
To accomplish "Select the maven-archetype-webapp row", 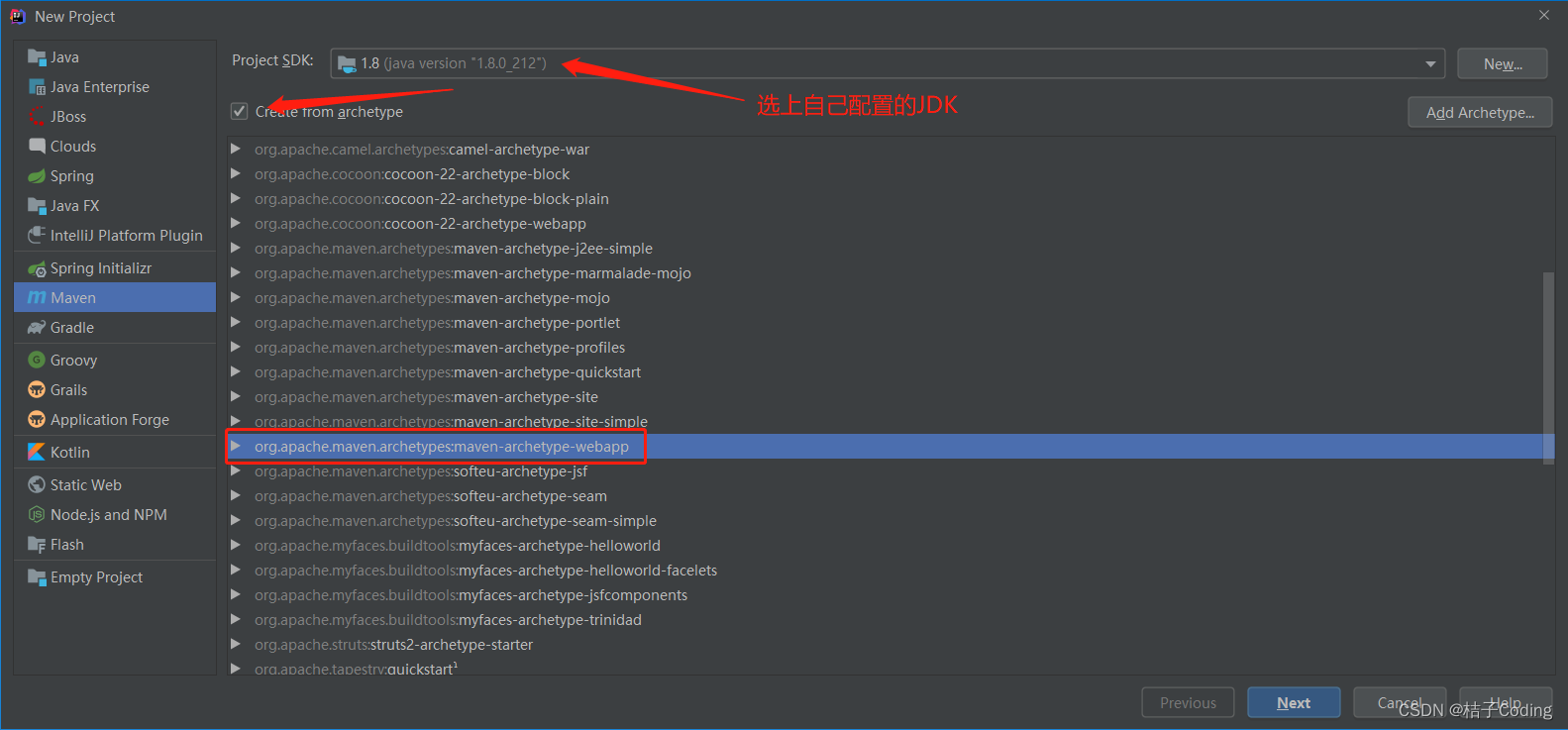I will 889,447.
